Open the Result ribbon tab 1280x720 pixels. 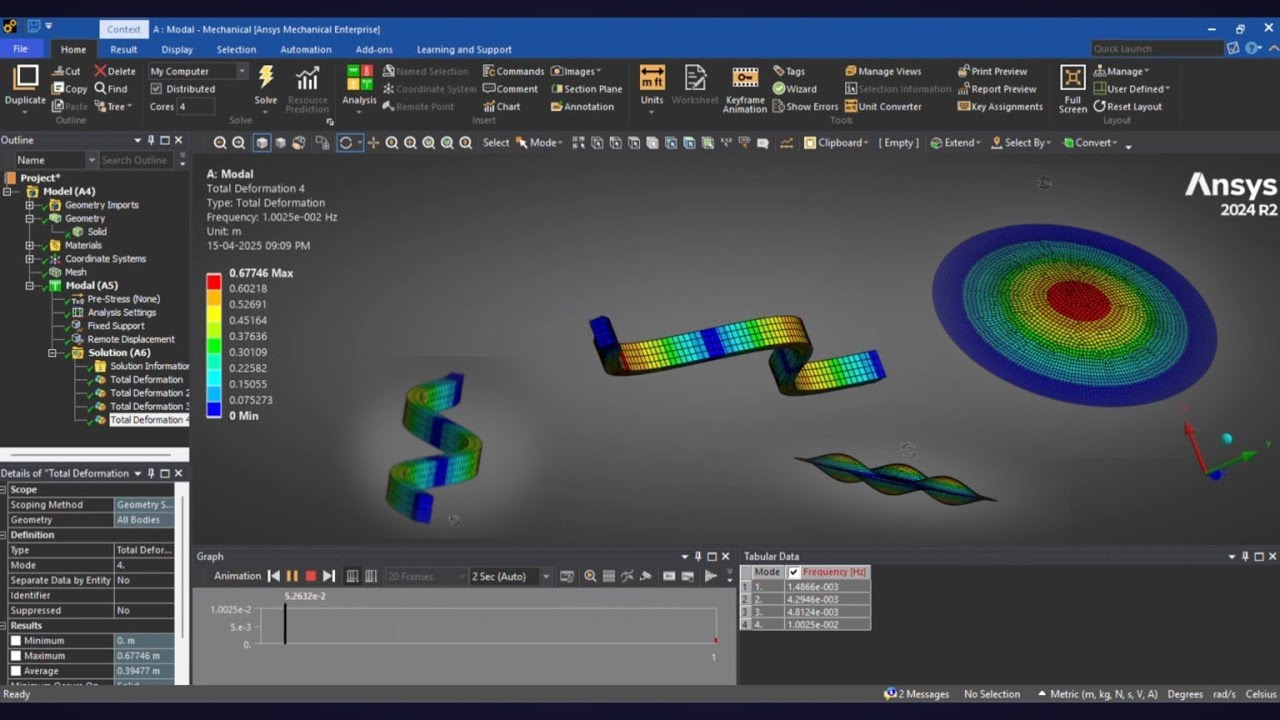[x=124, y=49]
